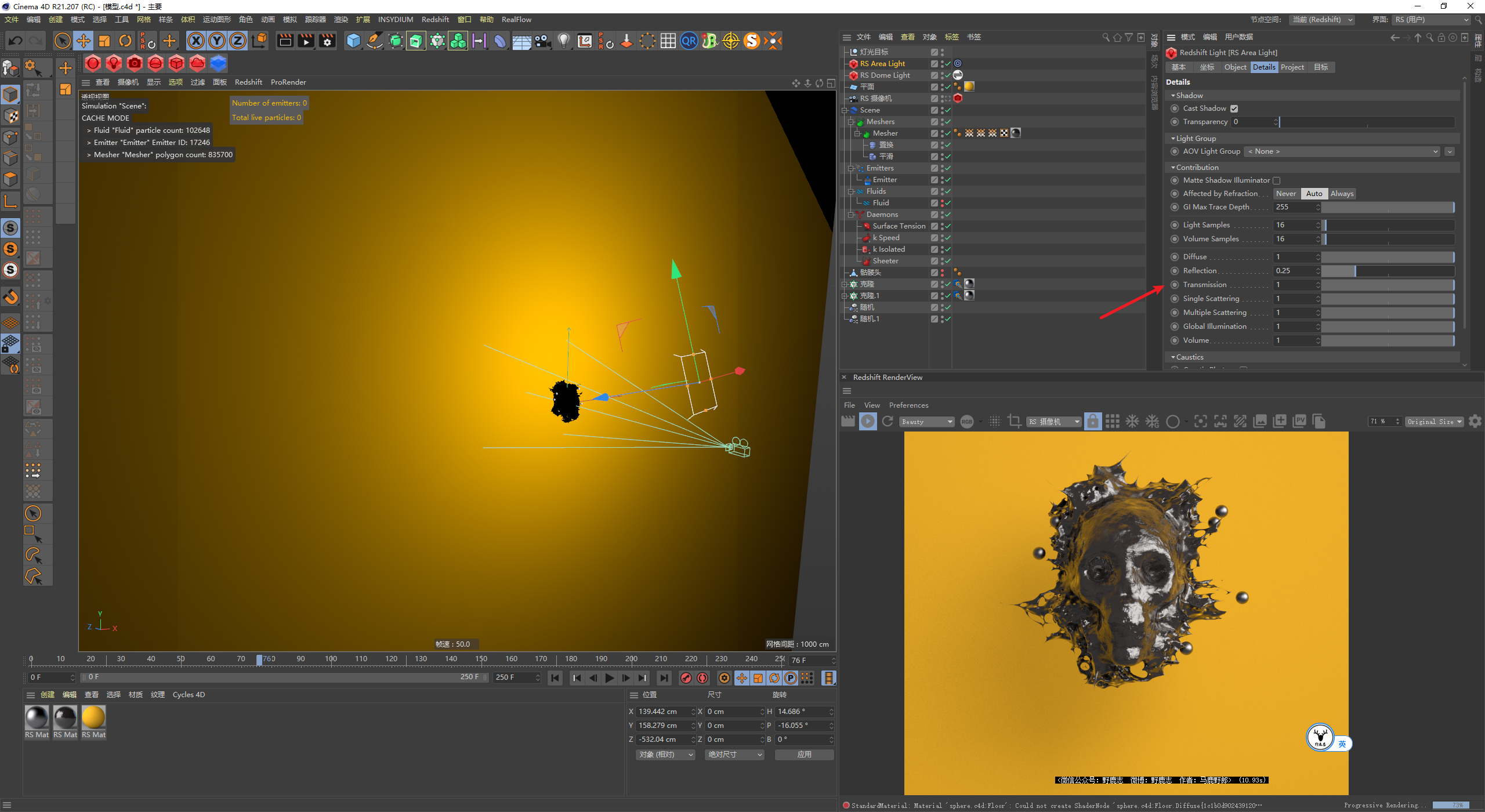Click the camera object icon in toolbar
Screen dimensions: 1485x812
click(x=542, y=41)
